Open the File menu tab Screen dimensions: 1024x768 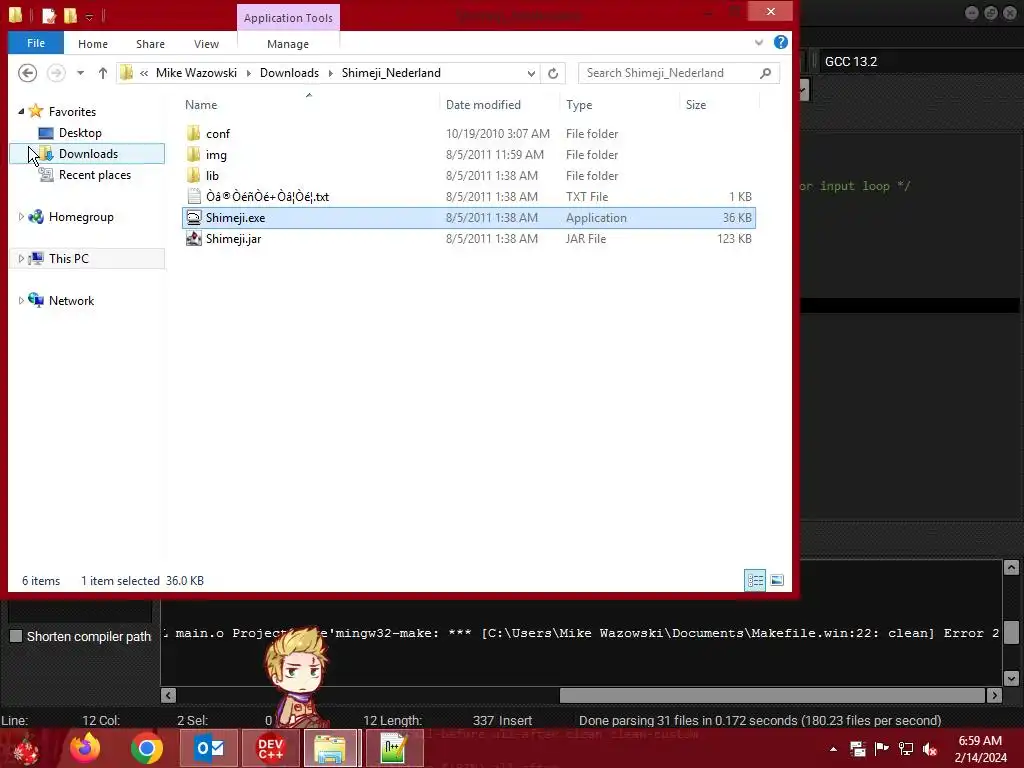point(36,43)
